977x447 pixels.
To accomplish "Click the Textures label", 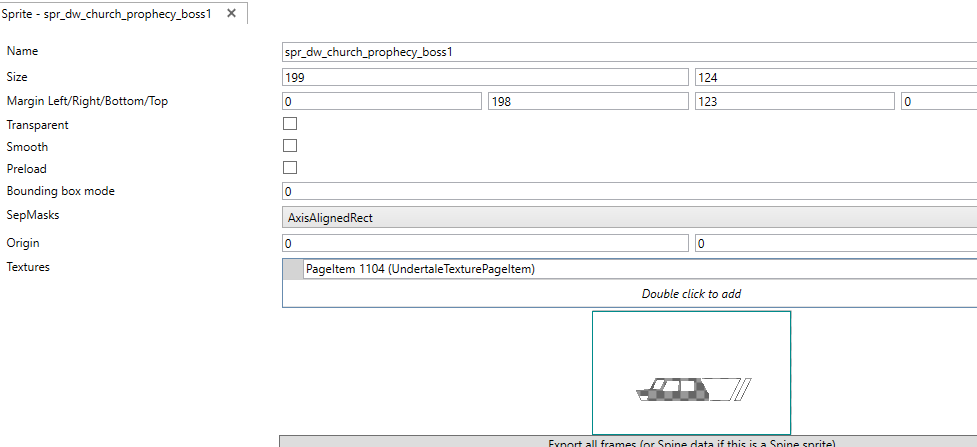I will coord(28,267).
